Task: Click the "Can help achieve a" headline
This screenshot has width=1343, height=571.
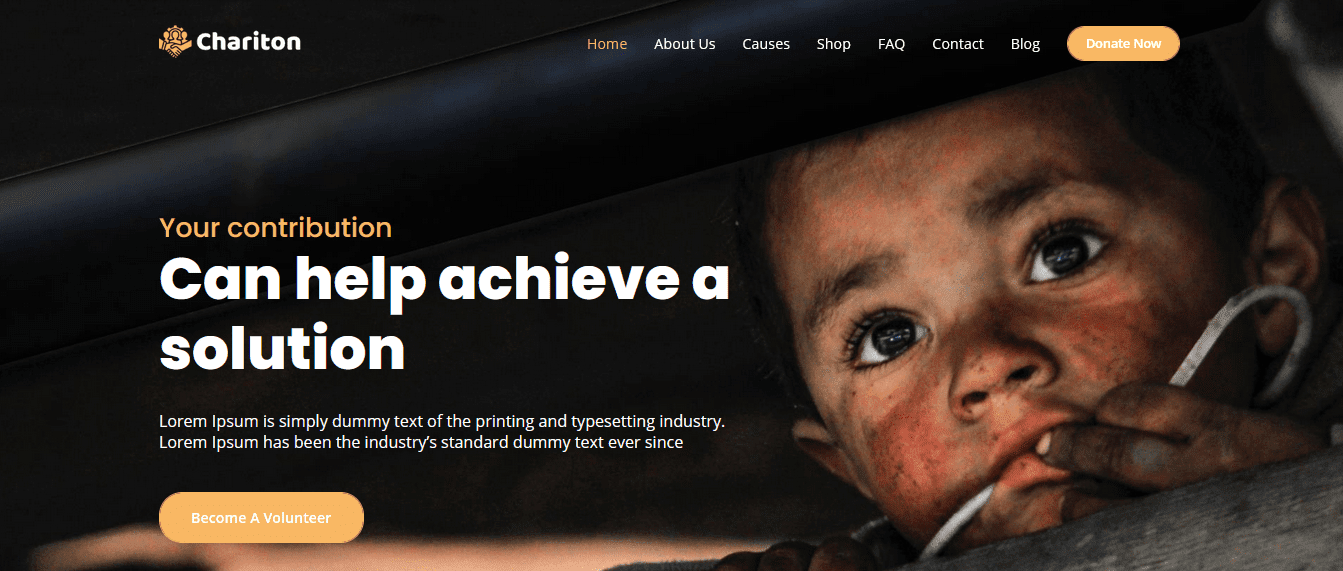Action: coord(444,280)
